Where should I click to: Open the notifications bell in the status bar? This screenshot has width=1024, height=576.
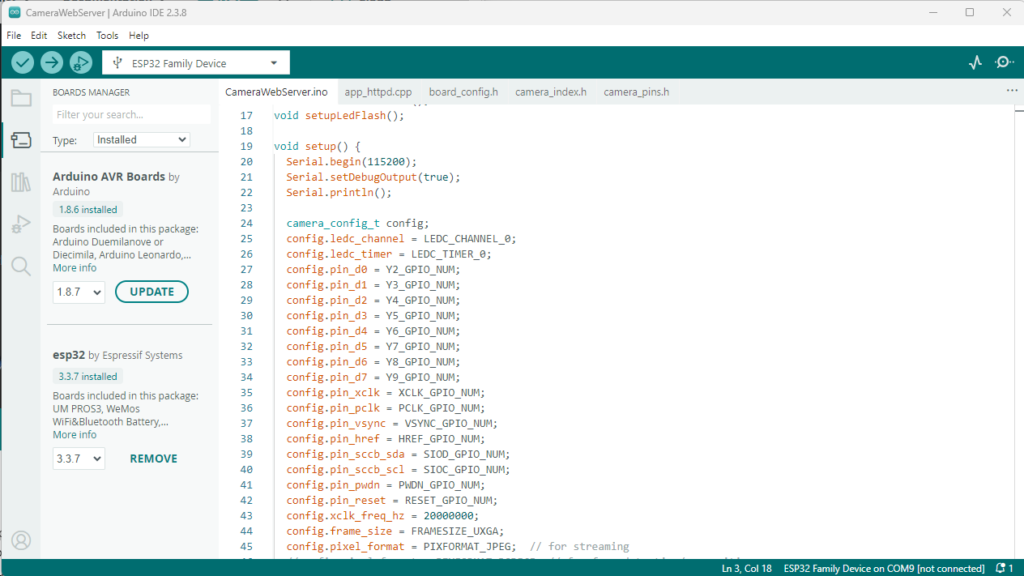1000,568
